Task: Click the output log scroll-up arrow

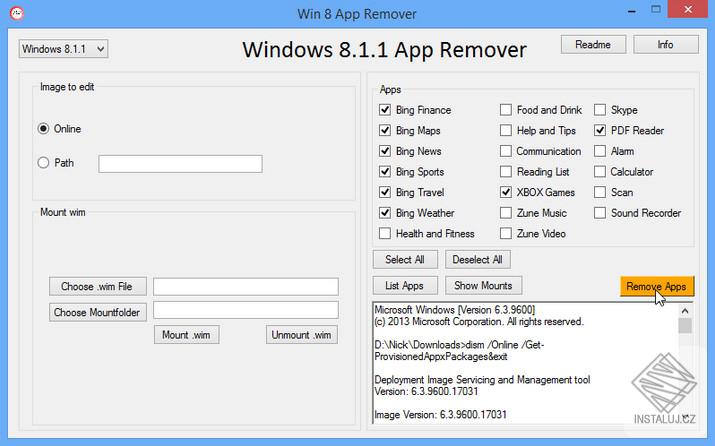Action: click(x=685, y=311)
